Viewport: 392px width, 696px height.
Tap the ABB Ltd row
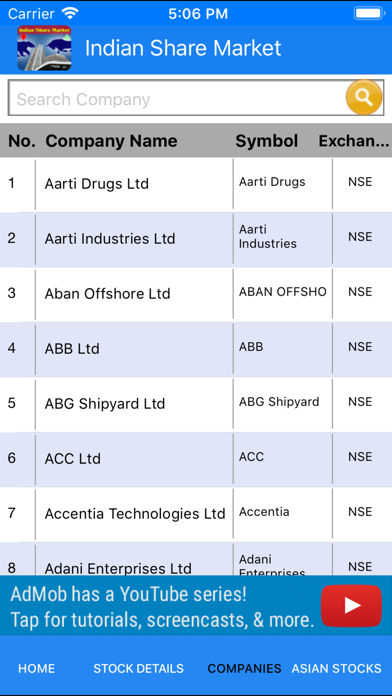[196, 349]
